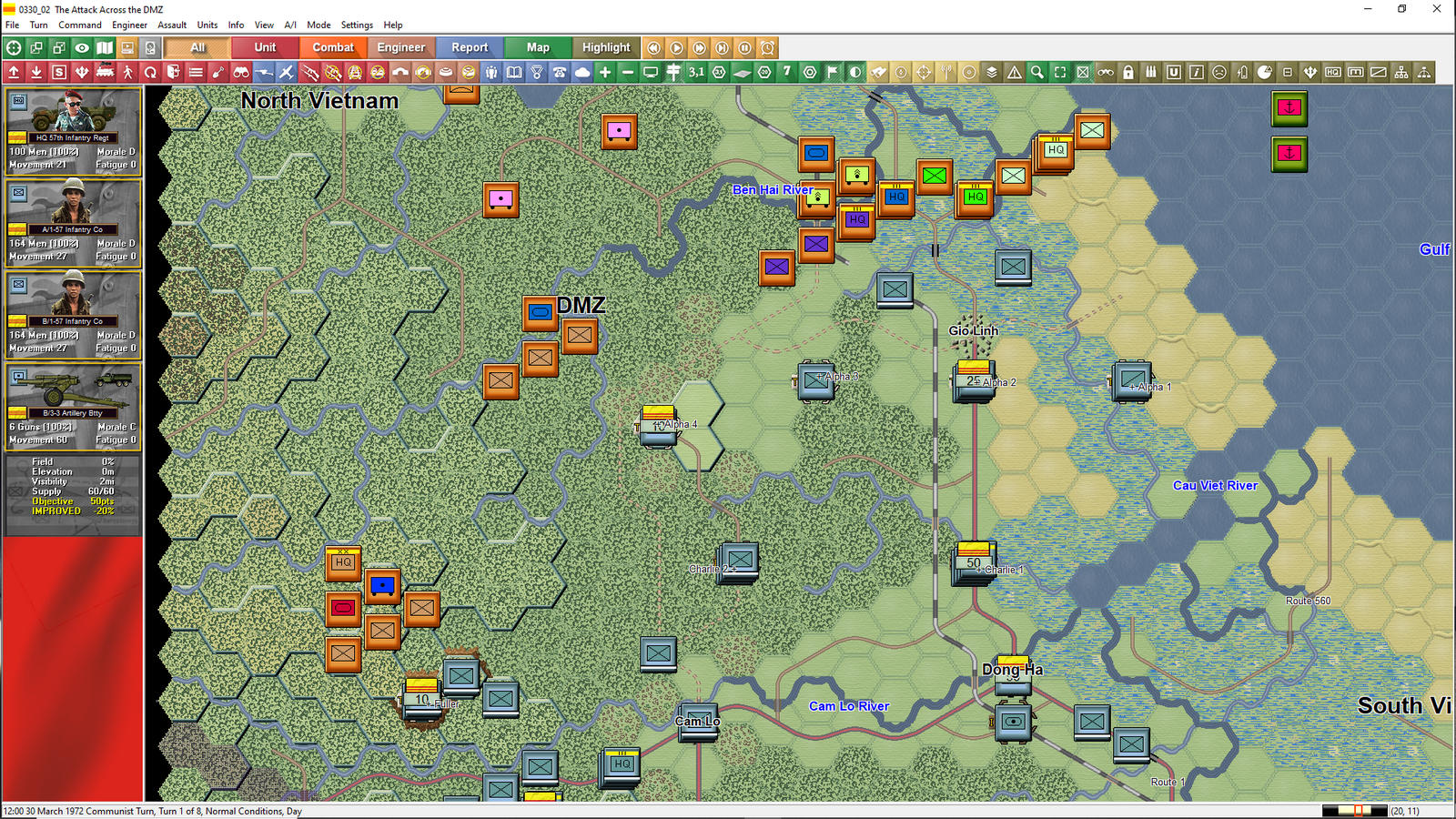This screenshot has width=1456, height=819.
Task: Toggle the italic 'I' info highlight button
Action: click(x=1197, y=72)
